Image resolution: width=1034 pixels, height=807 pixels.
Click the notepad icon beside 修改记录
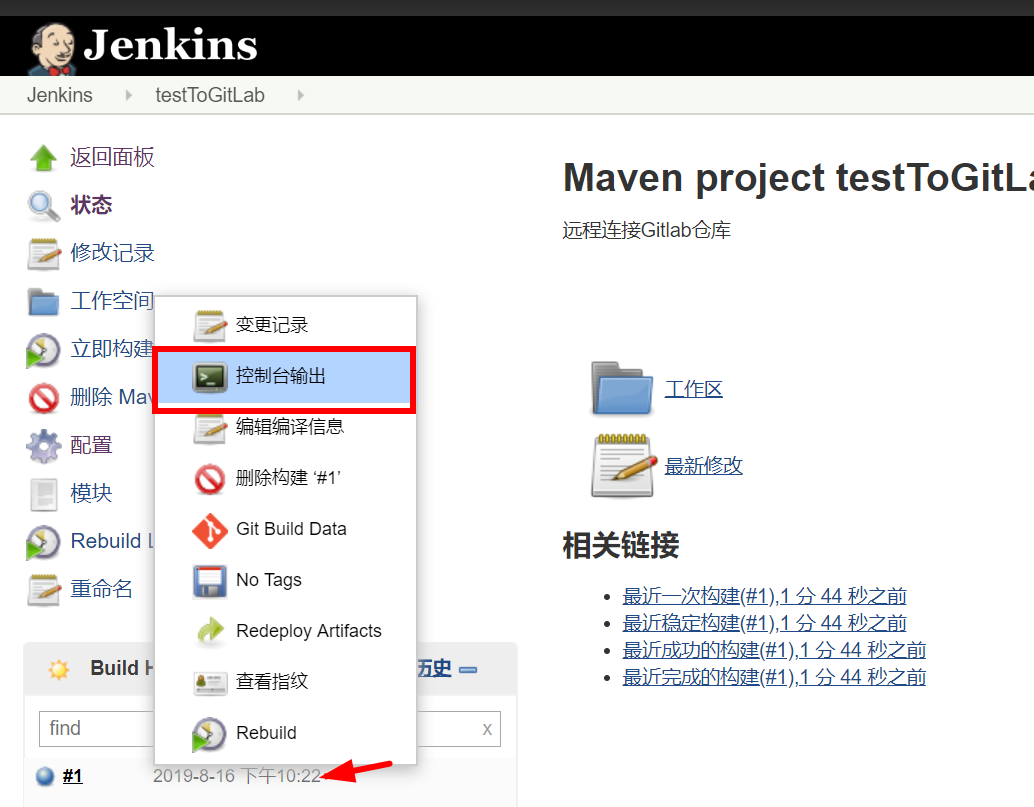coord(44,253)
